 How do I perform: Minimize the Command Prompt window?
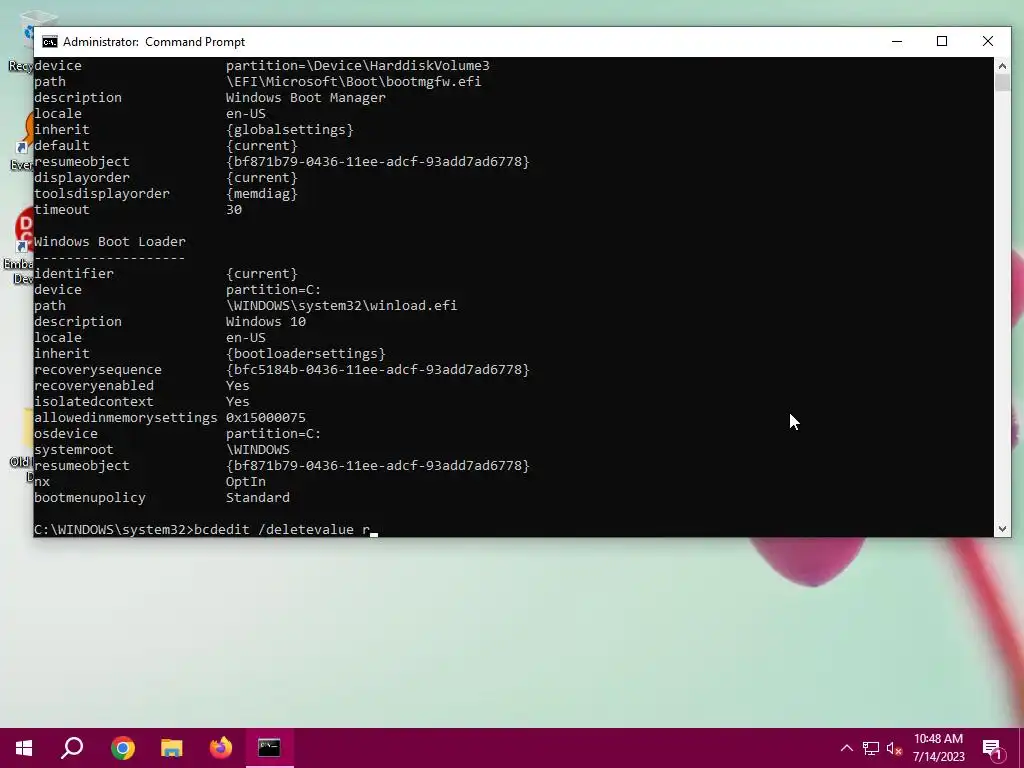[897, 41]
